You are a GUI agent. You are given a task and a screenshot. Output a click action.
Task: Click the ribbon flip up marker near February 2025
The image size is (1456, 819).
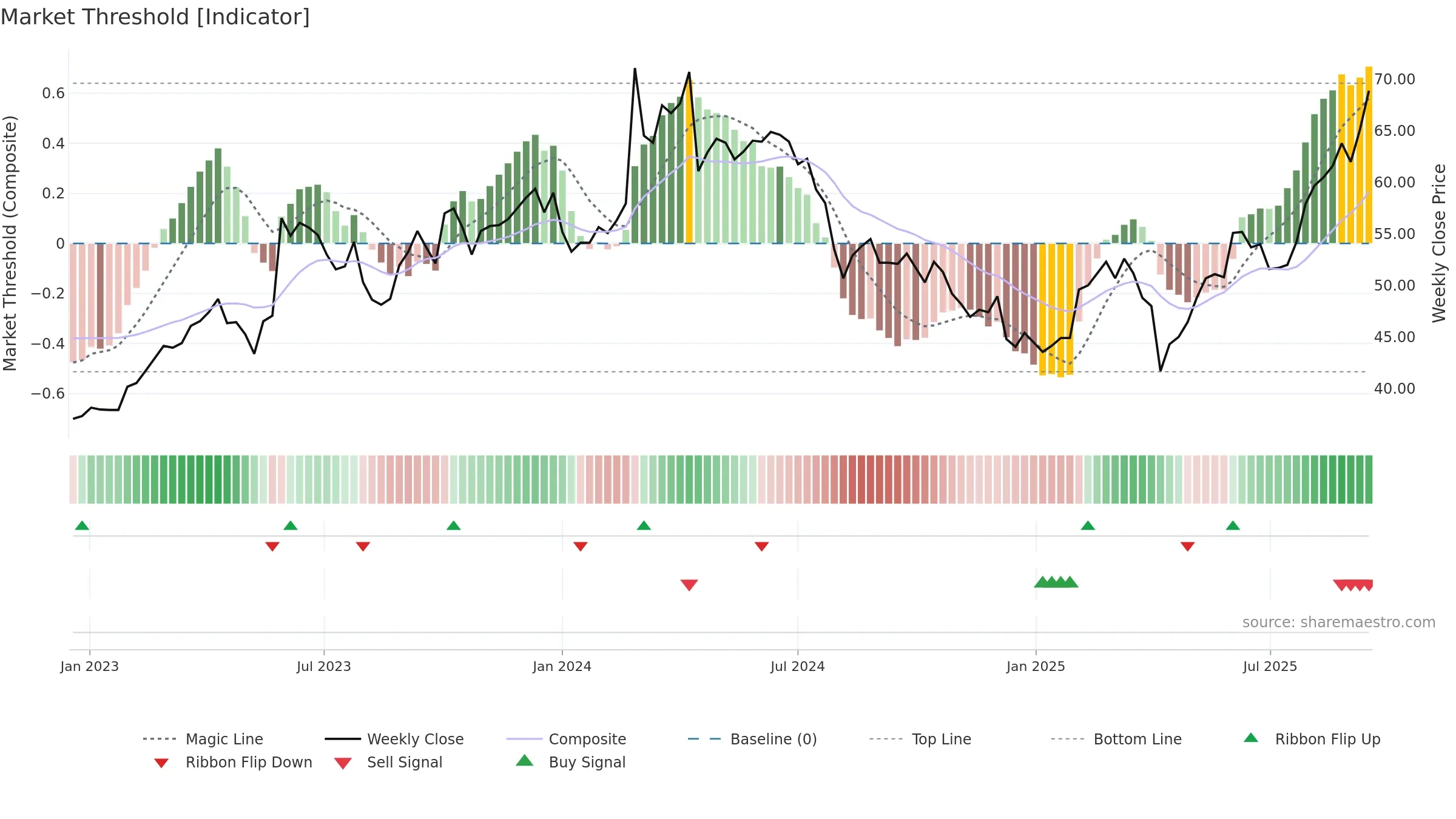coord(1088,525)
